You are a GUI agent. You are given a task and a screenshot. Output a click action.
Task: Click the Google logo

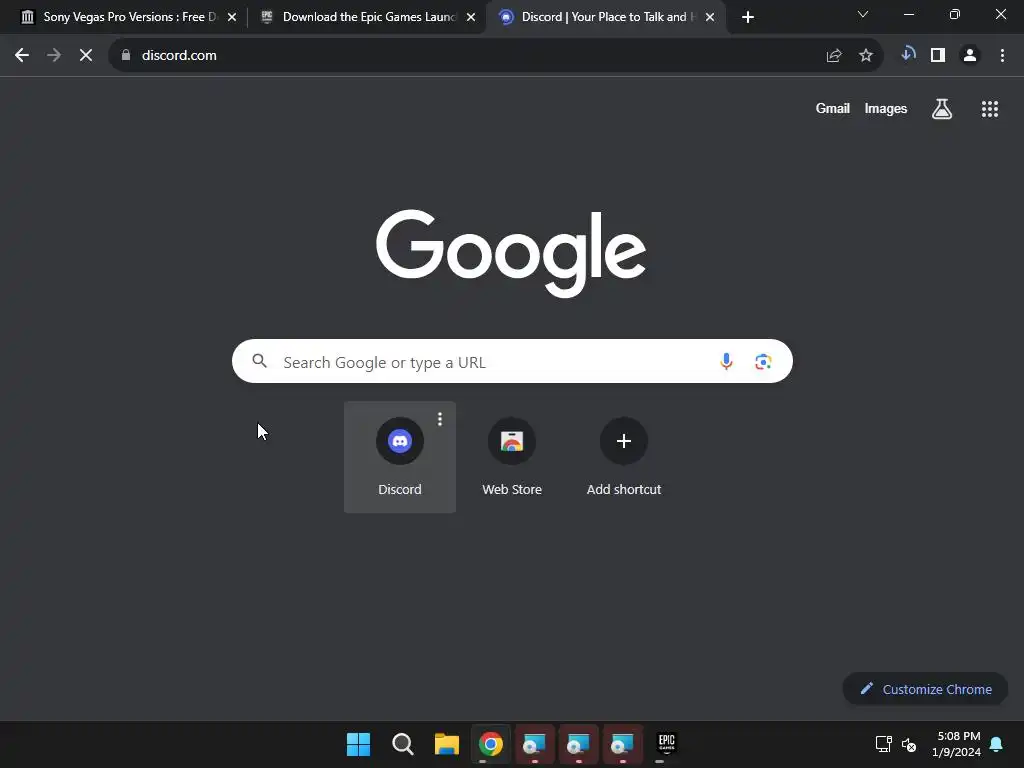[511, 253]
